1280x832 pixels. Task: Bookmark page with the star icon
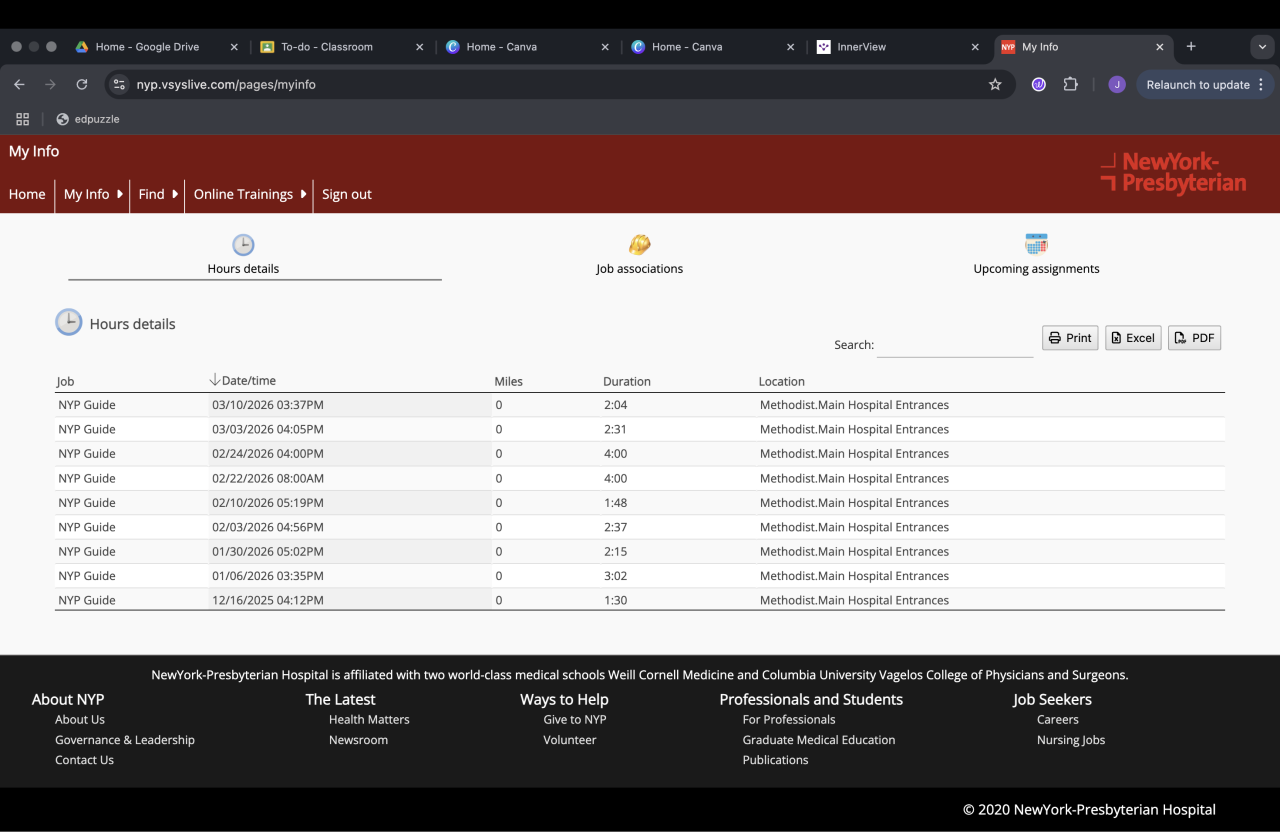tap(995, 85)
